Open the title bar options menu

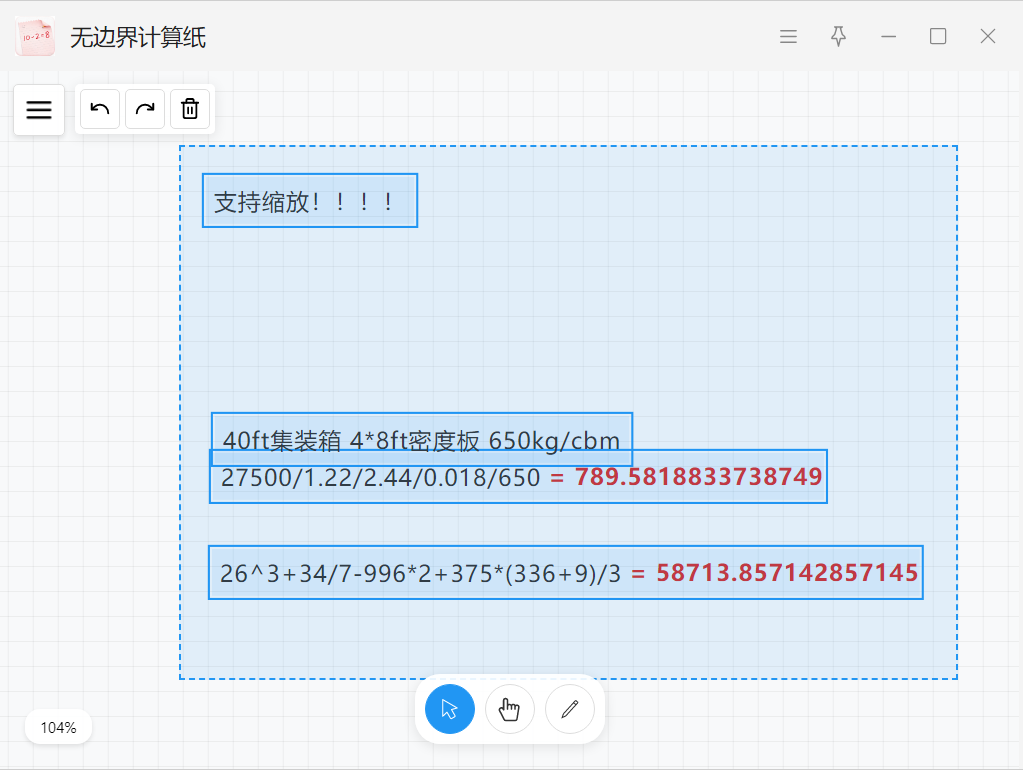pyautogui.click(x=788, y=37)
